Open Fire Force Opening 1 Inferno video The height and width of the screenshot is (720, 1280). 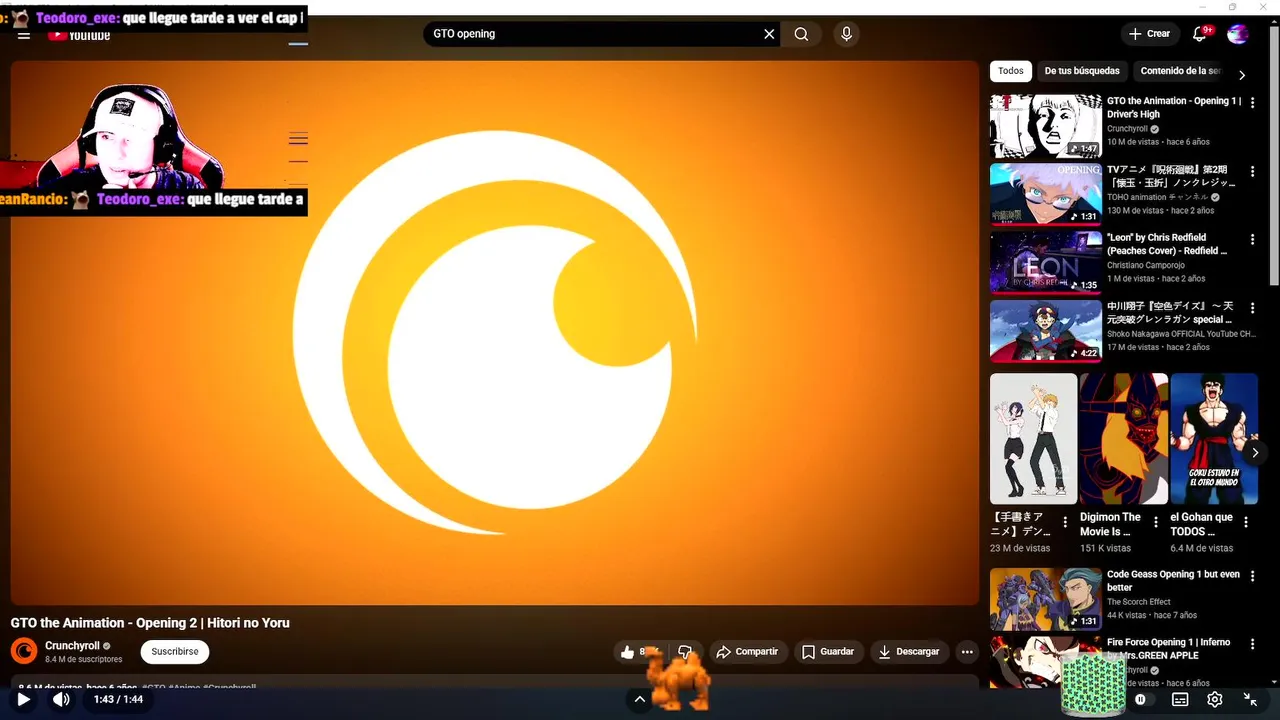1168,649
